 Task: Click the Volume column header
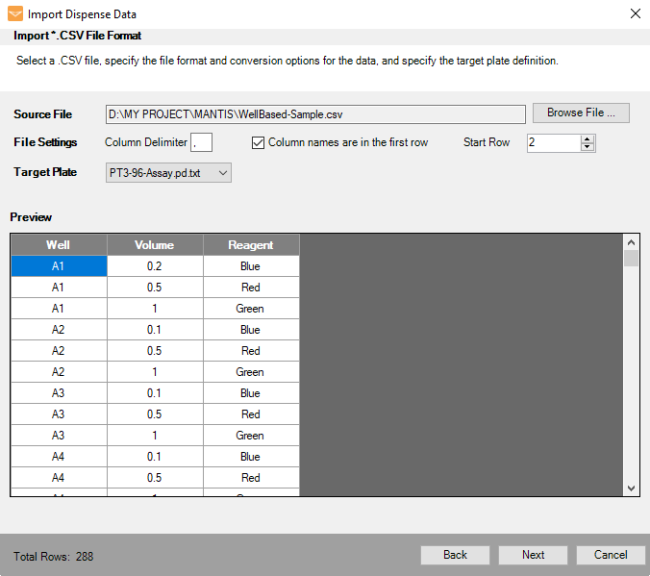point(155,245)
